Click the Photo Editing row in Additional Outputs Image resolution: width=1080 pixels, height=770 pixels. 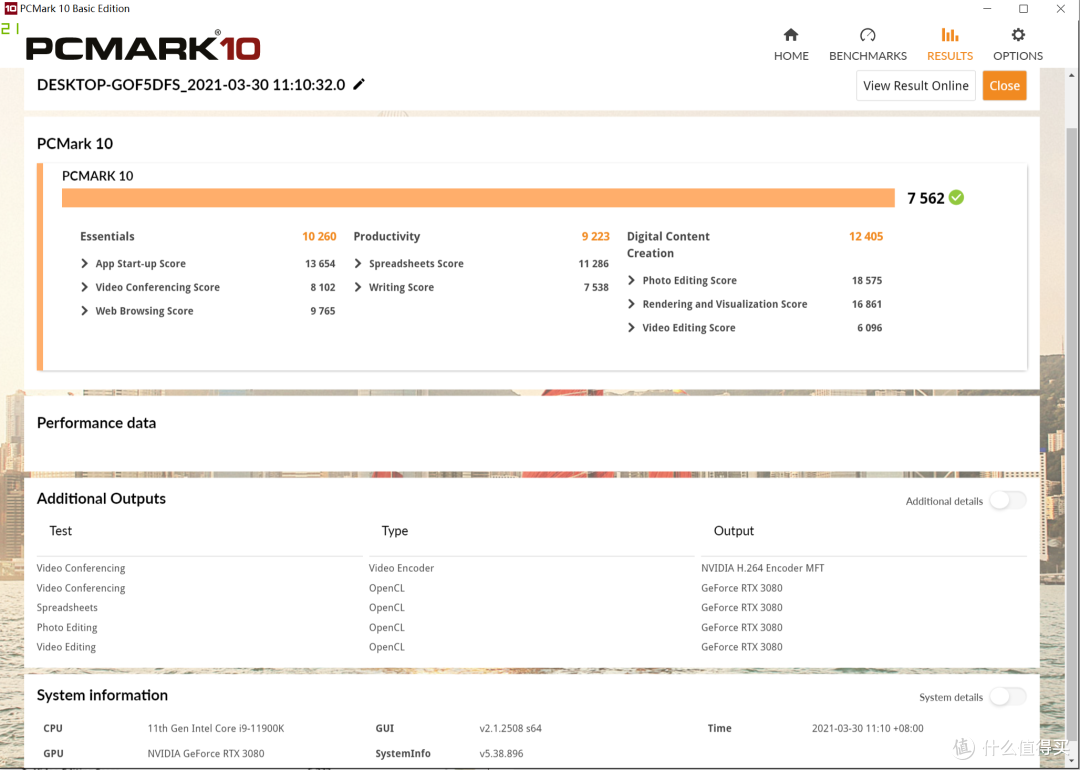(x=532, y=627)
